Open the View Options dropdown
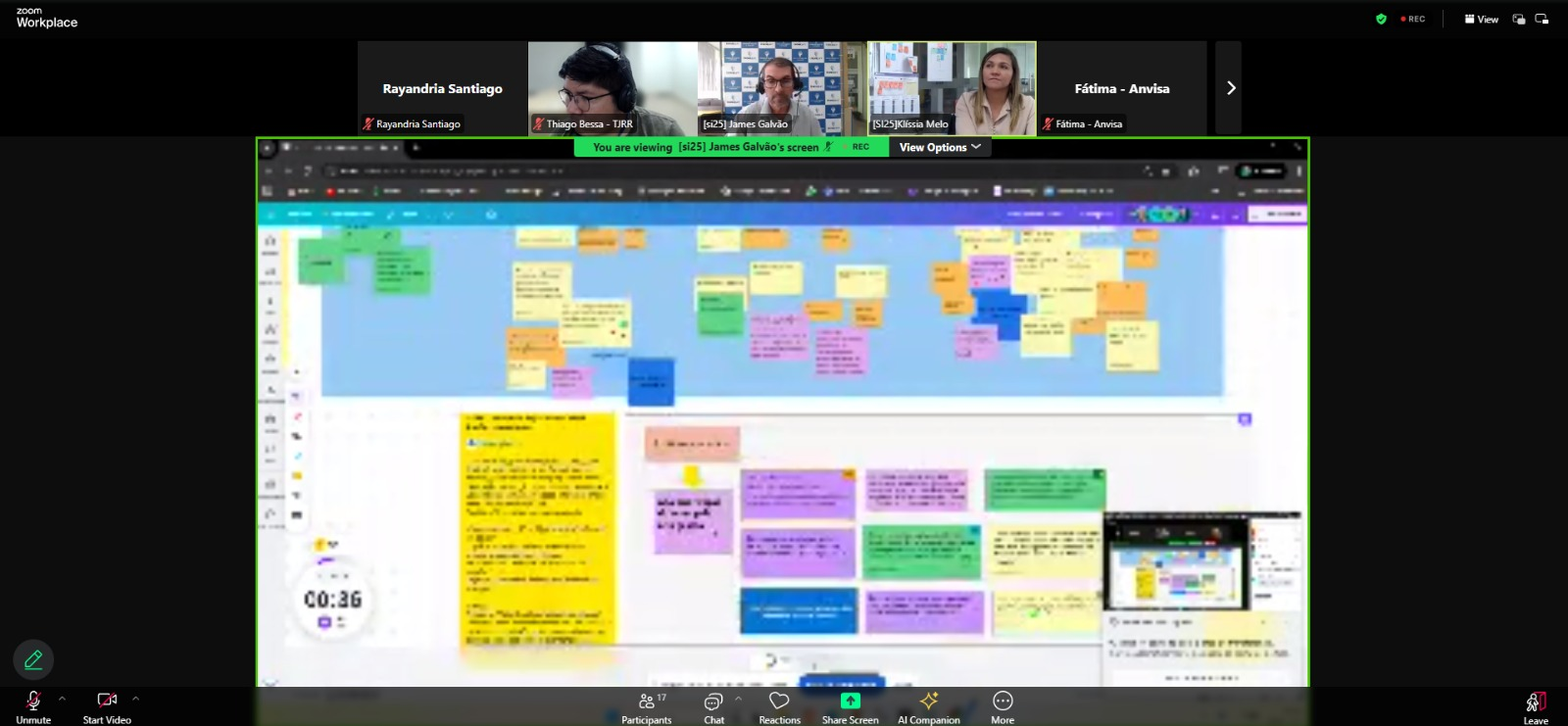Viewport: 1568px width, 726px height. pyautogui.click(x=939, y=147)
